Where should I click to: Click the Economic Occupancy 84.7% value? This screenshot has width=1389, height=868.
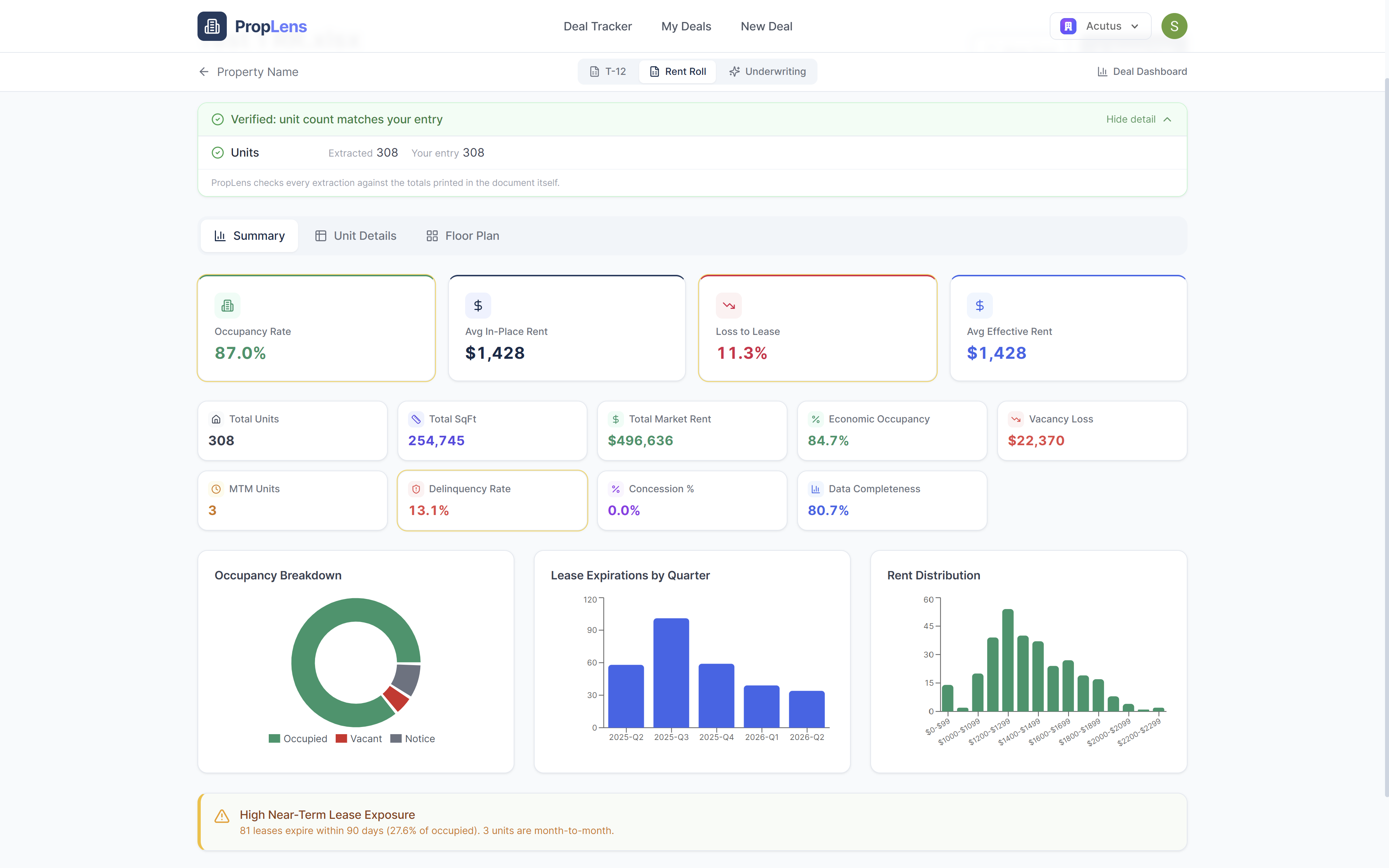point(828,441)
